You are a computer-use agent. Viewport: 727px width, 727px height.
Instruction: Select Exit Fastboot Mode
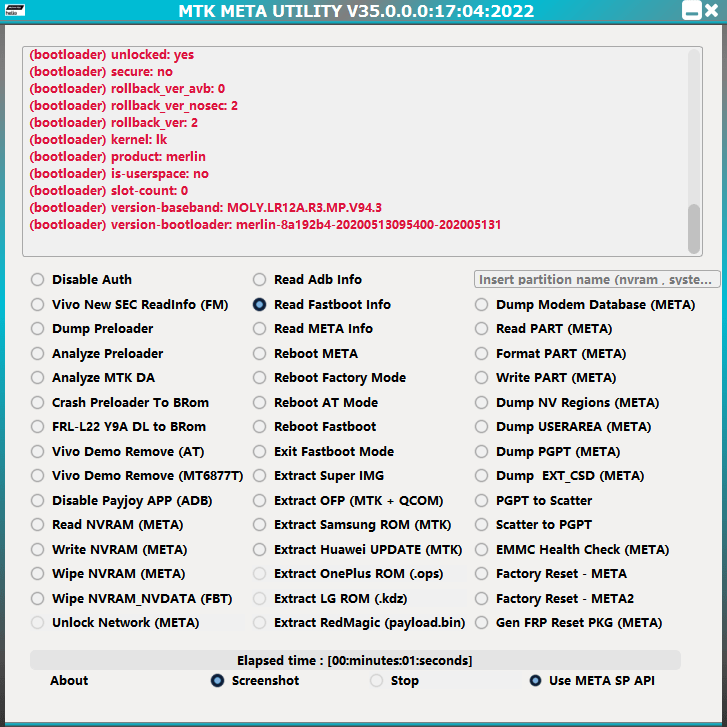[260, 452]
